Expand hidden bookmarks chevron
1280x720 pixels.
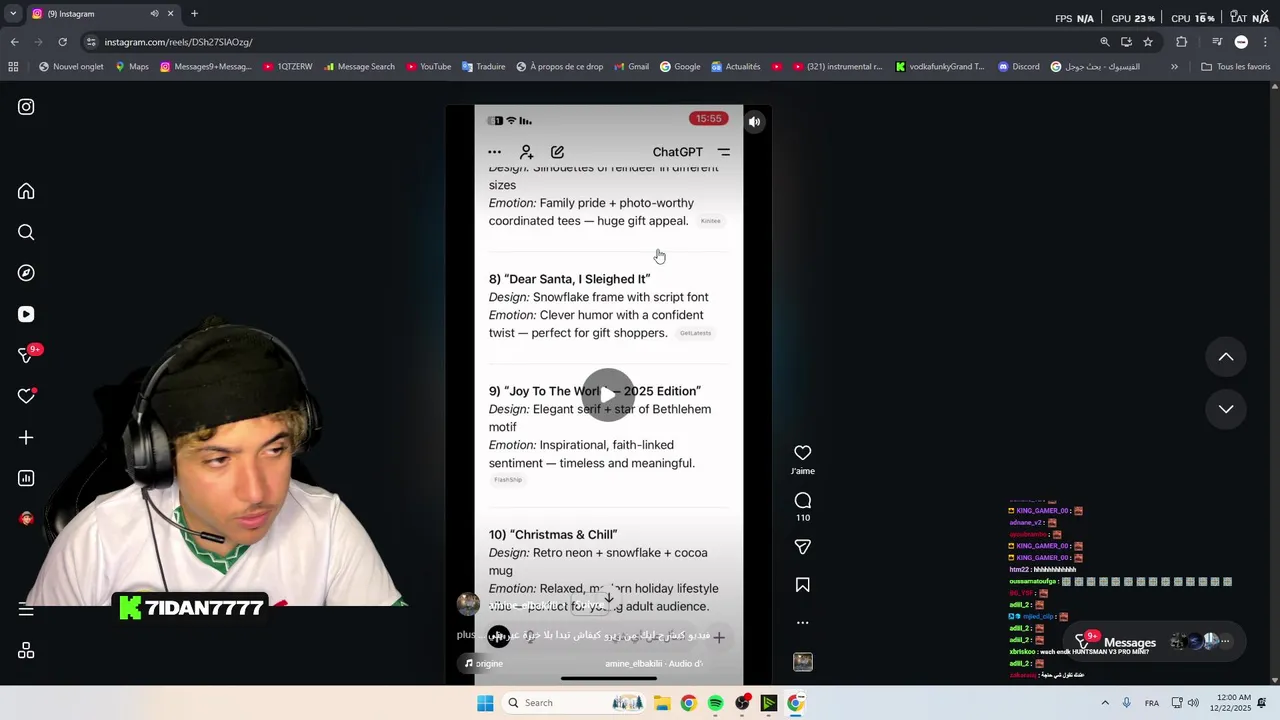tap(1174, 67)
